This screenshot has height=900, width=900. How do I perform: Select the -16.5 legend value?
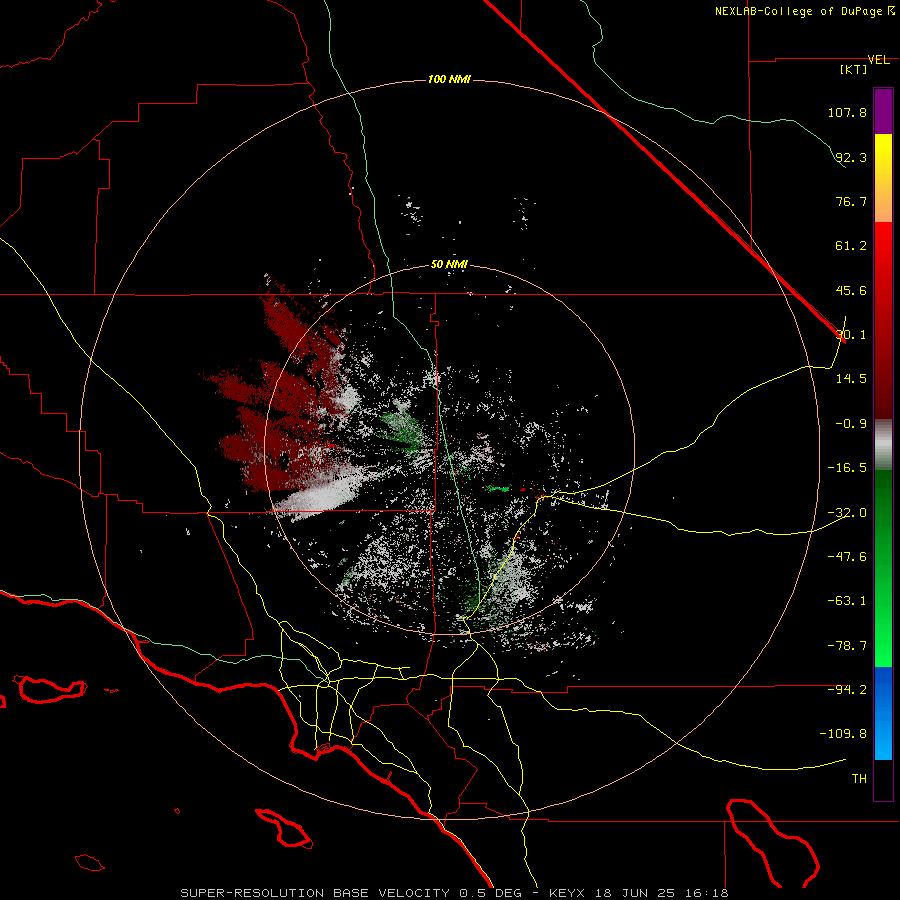847,468
